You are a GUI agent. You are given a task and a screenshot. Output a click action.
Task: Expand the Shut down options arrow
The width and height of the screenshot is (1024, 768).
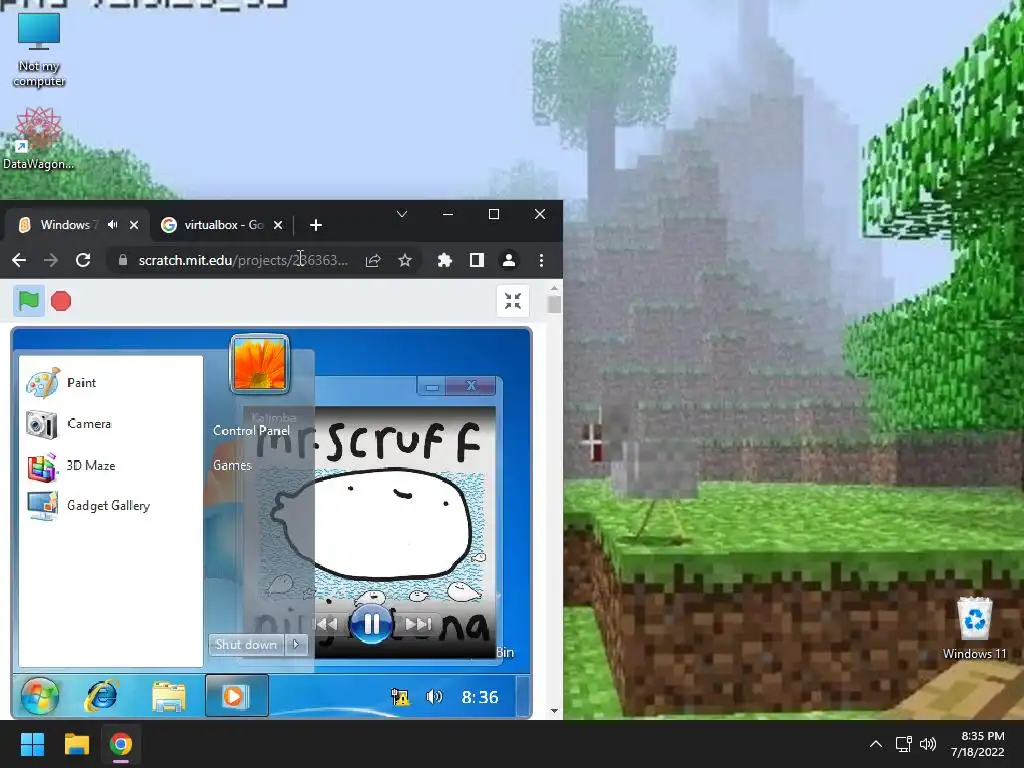click(296, 645)
